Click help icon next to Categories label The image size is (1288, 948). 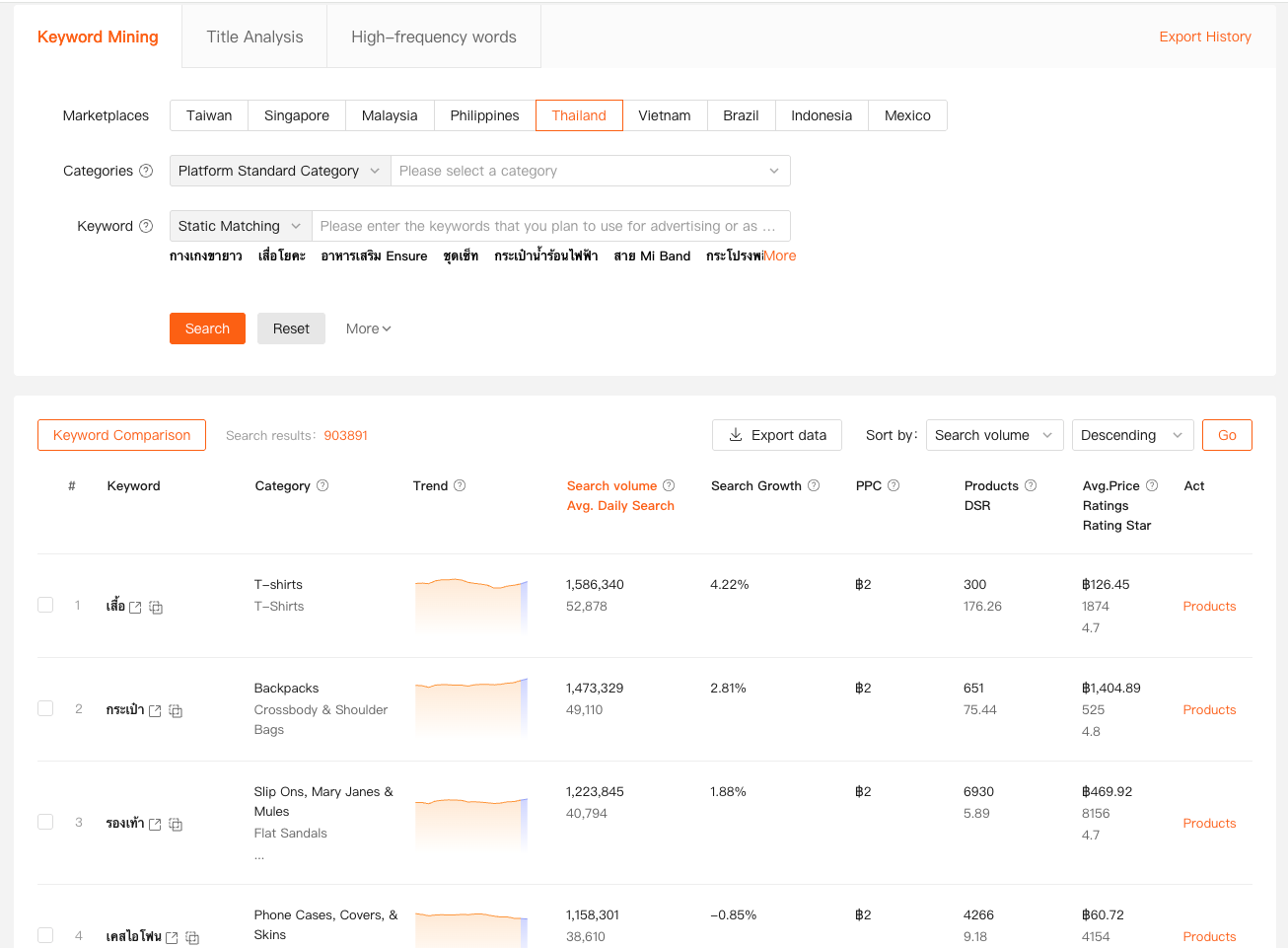click(x=146, y=171)
